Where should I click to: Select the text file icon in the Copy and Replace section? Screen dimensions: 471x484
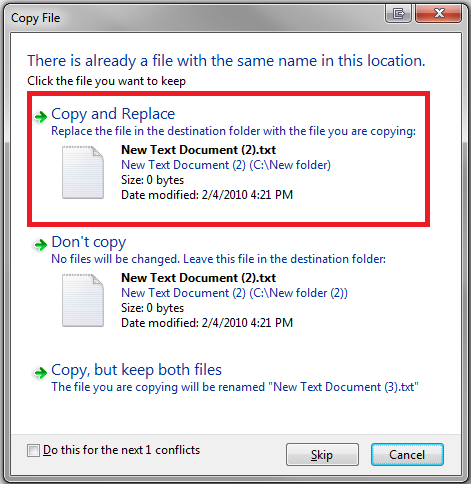click(83, 173)
